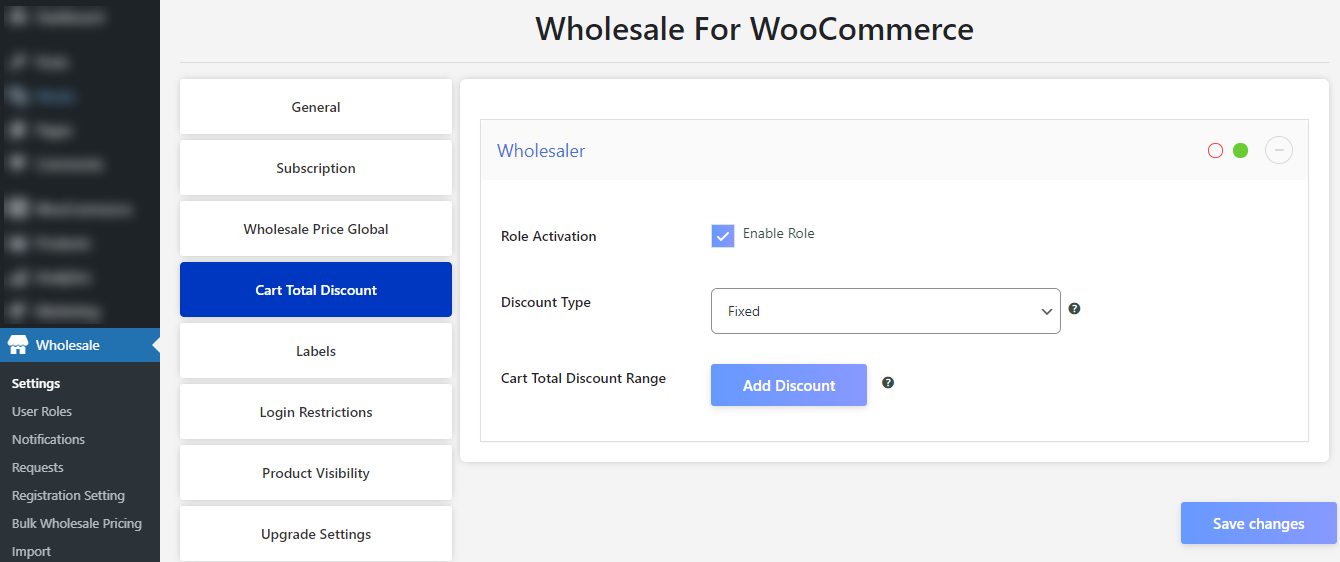Image resolution: width=1340 pixels, height=562 pixels.
Task: Open the General settings tab
Action: pos(316,107)
